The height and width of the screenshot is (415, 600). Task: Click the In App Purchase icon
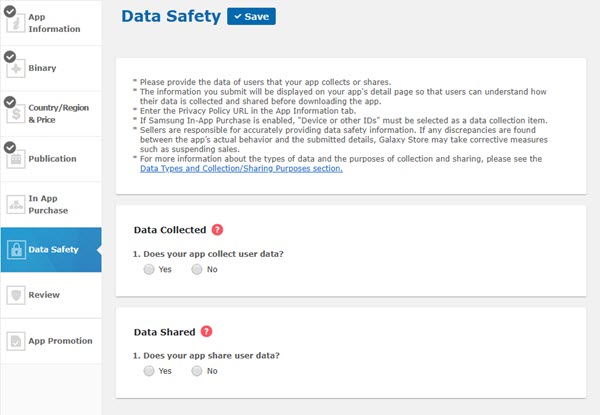16,204
